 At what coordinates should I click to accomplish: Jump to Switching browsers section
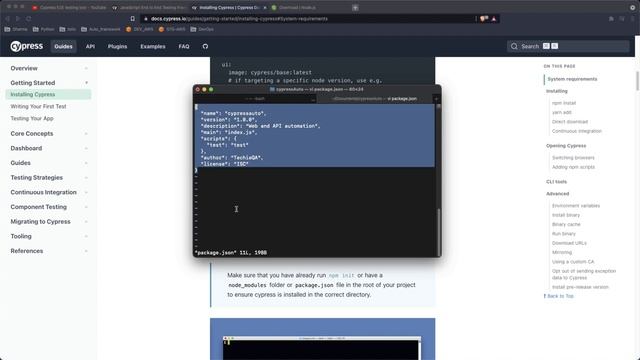573,158
